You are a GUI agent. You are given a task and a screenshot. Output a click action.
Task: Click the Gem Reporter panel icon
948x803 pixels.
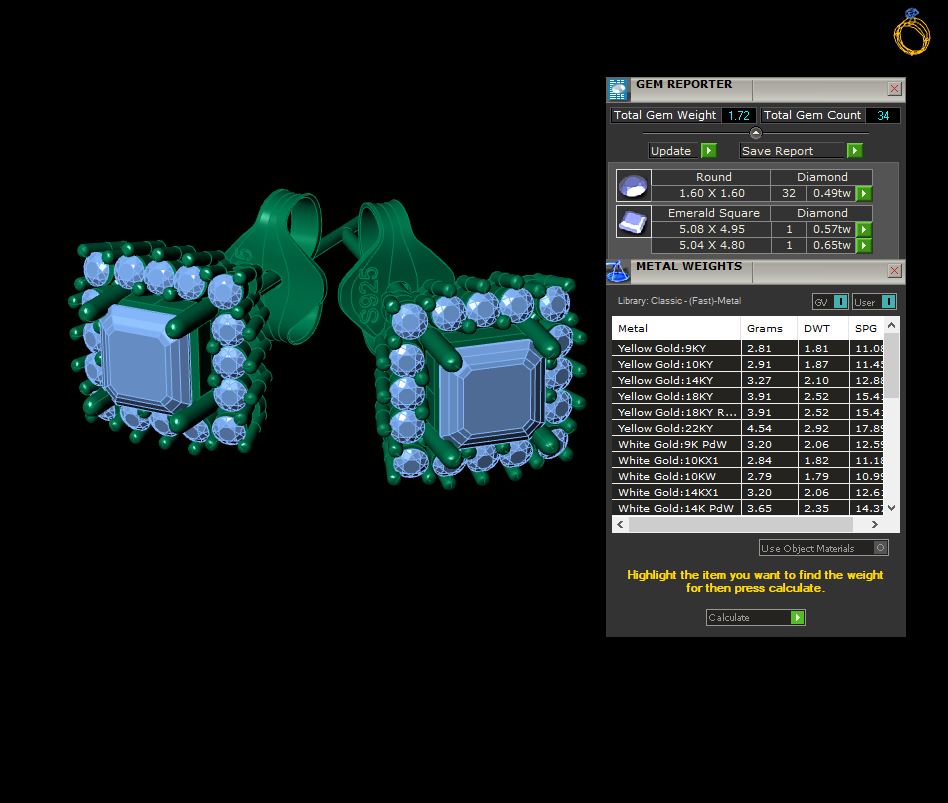[x=617, y=89]
